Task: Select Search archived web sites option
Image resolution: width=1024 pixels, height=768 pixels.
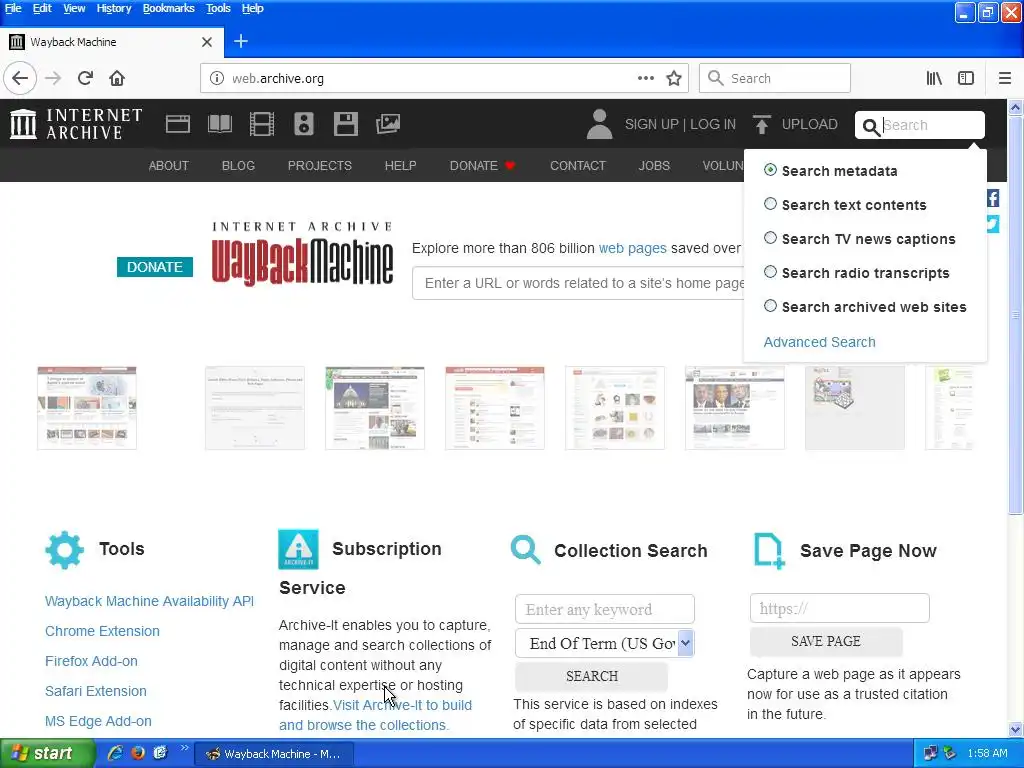Action: (x=771, y=306)
